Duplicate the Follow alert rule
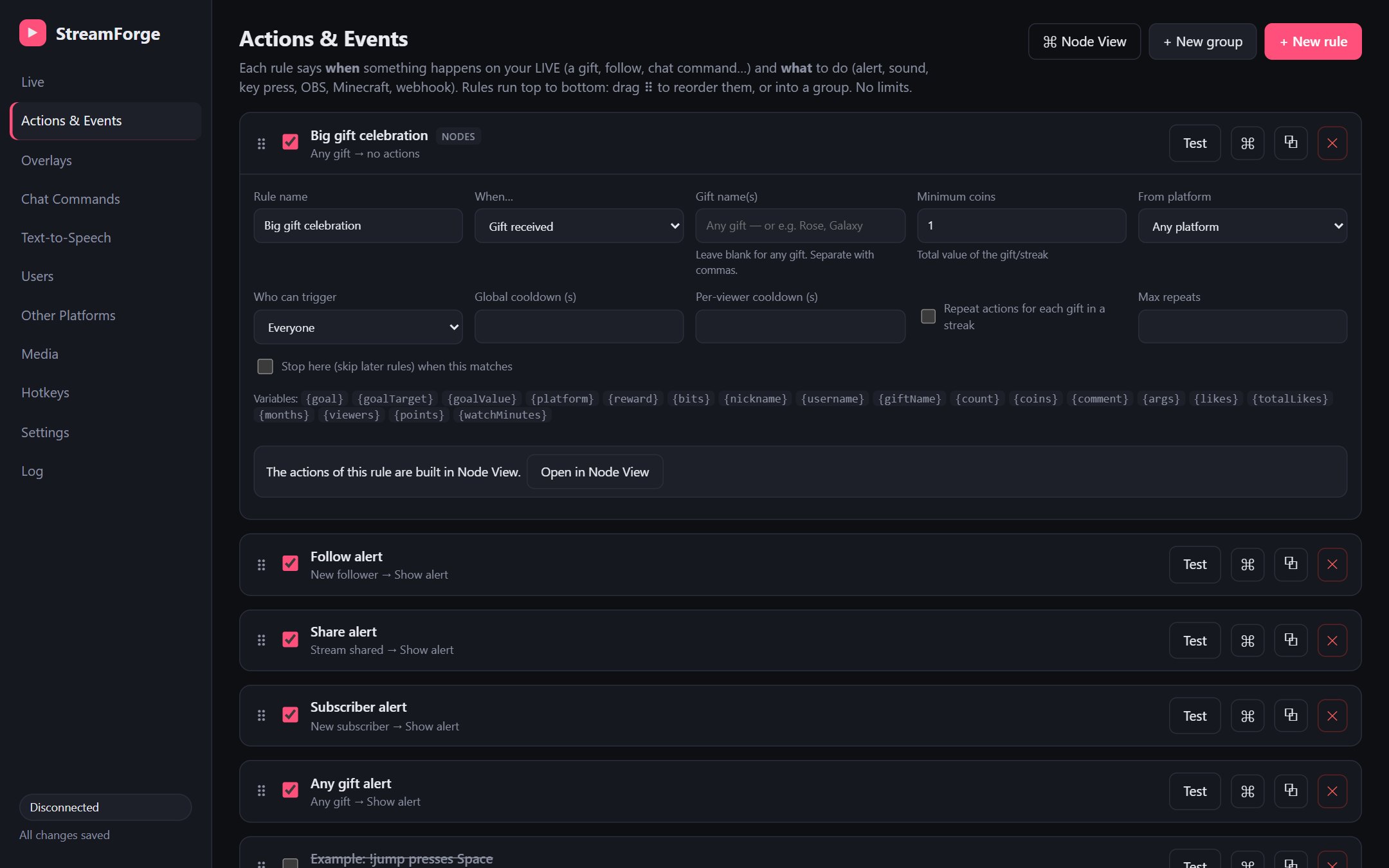The height and width of the screenshot is (868, 1389). (1291, 565)
